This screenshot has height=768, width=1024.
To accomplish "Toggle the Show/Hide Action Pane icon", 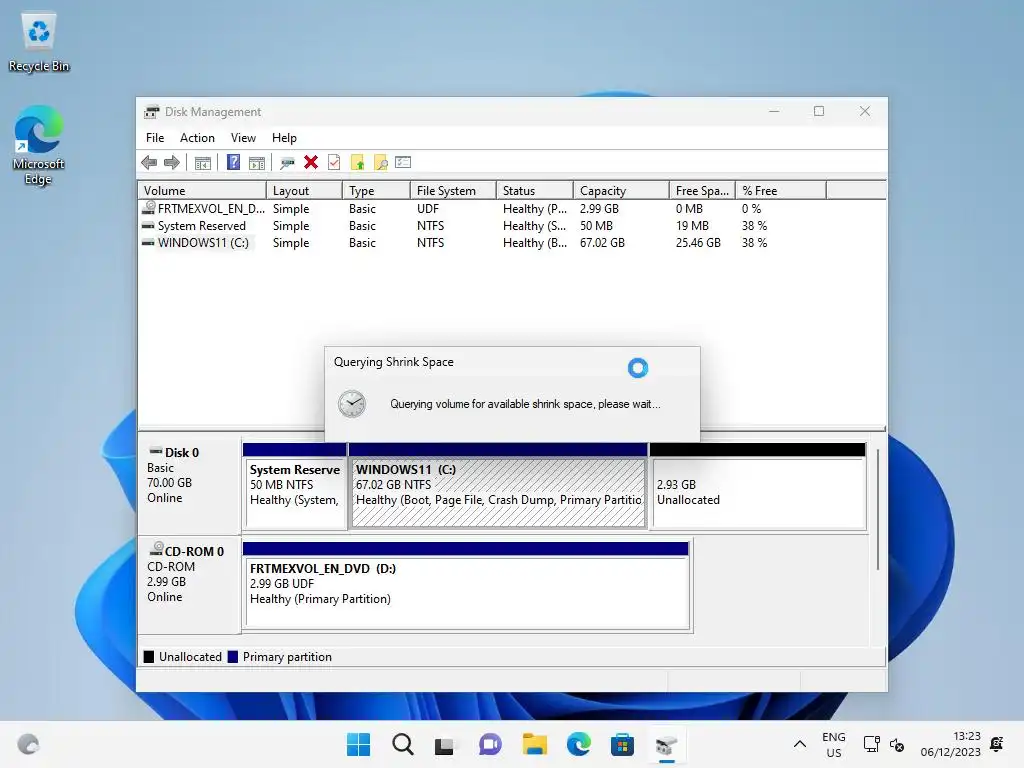I will coord(257,163).
